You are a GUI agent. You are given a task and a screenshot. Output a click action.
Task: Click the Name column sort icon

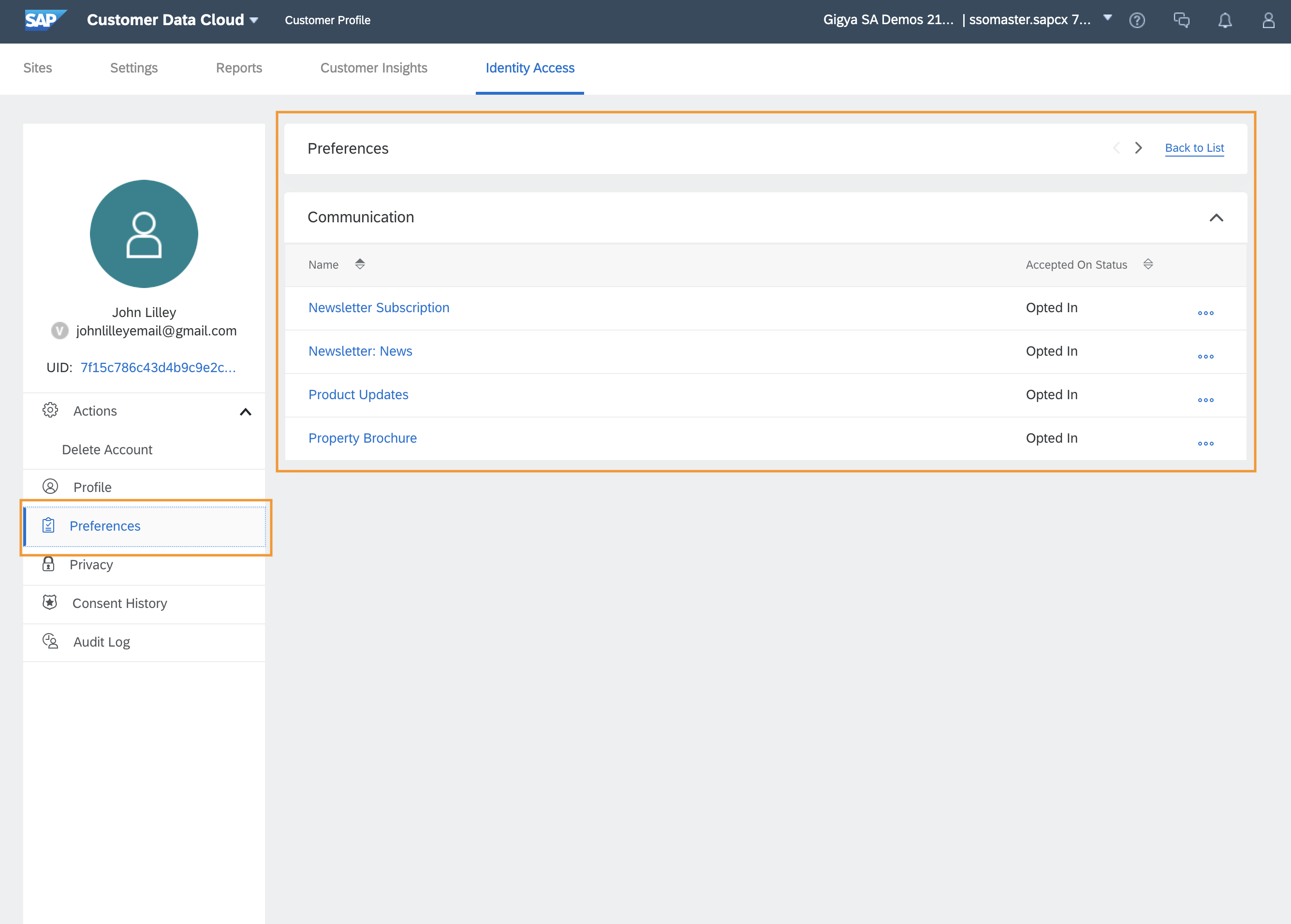coord(360,264)
